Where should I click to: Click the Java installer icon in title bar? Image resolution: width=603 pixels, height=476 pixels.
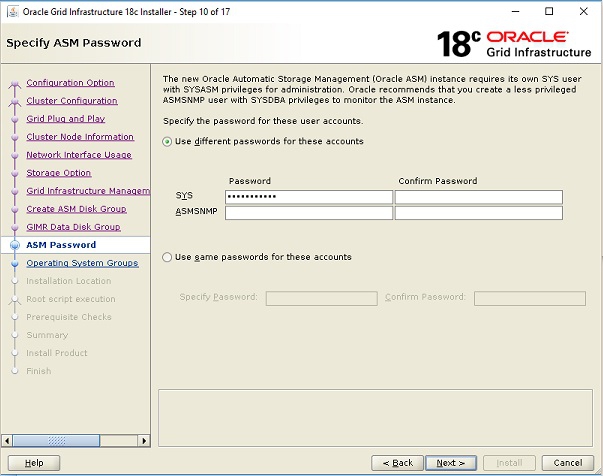(13, 12)
